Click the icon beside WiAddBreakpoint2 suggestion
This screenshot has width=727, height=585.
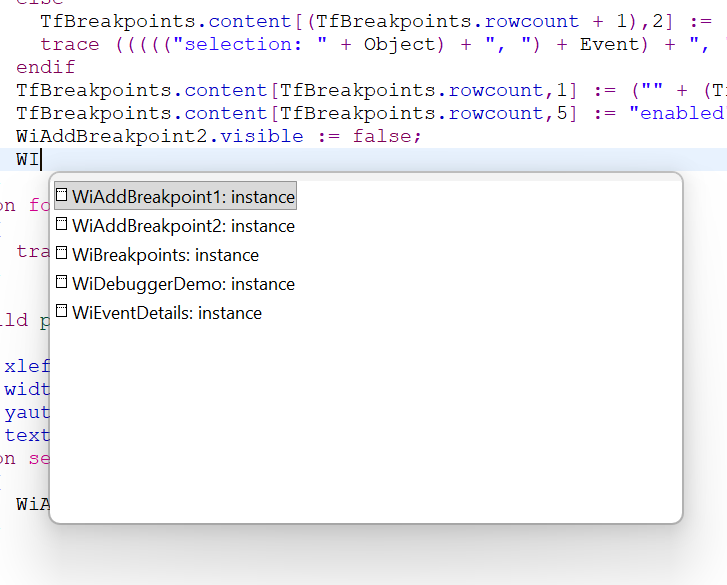[62, 225]
